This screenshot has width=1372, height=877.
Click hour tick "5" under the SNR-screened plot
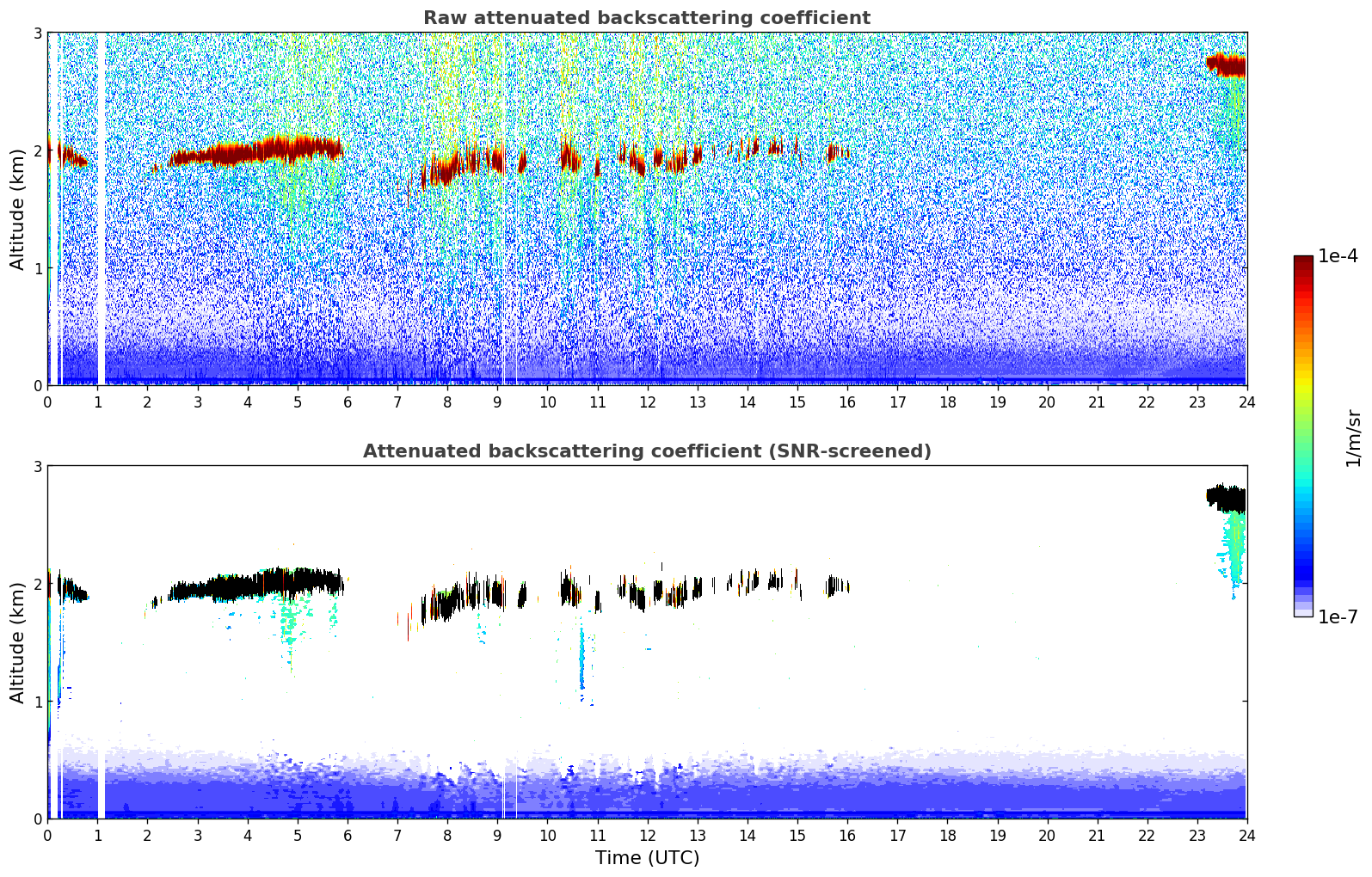point(298,835)
